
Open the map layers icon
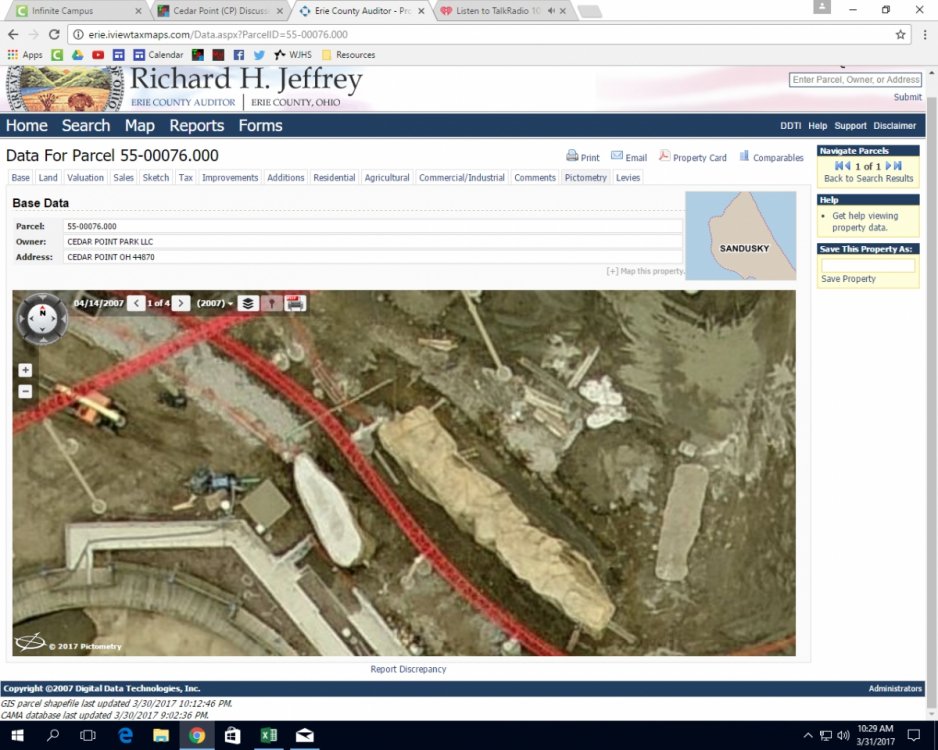pyautogui.click(x=248, y=303)
